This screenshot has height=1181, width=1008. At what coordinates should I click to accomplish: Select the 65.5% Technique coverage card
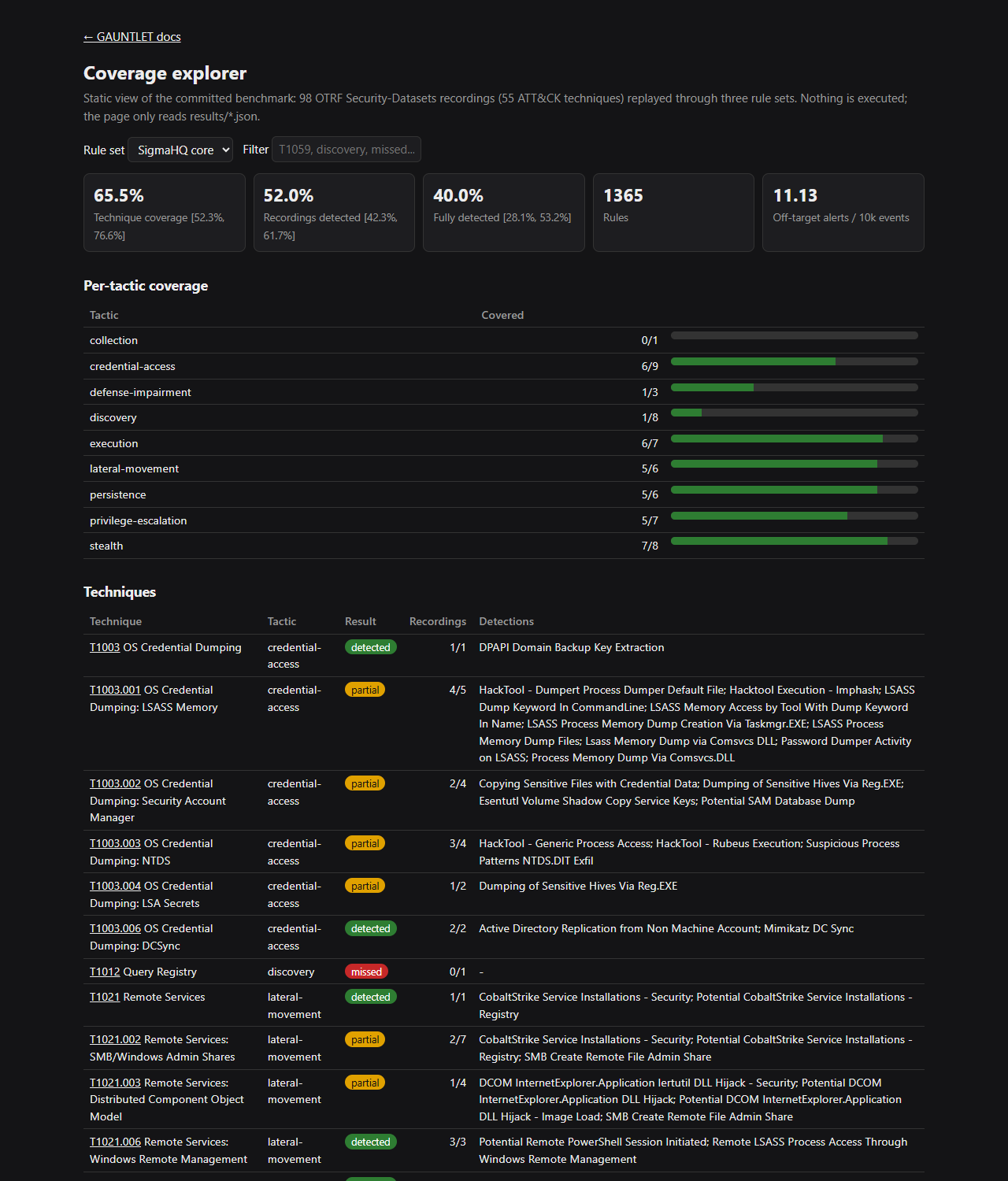click(165, 213)
